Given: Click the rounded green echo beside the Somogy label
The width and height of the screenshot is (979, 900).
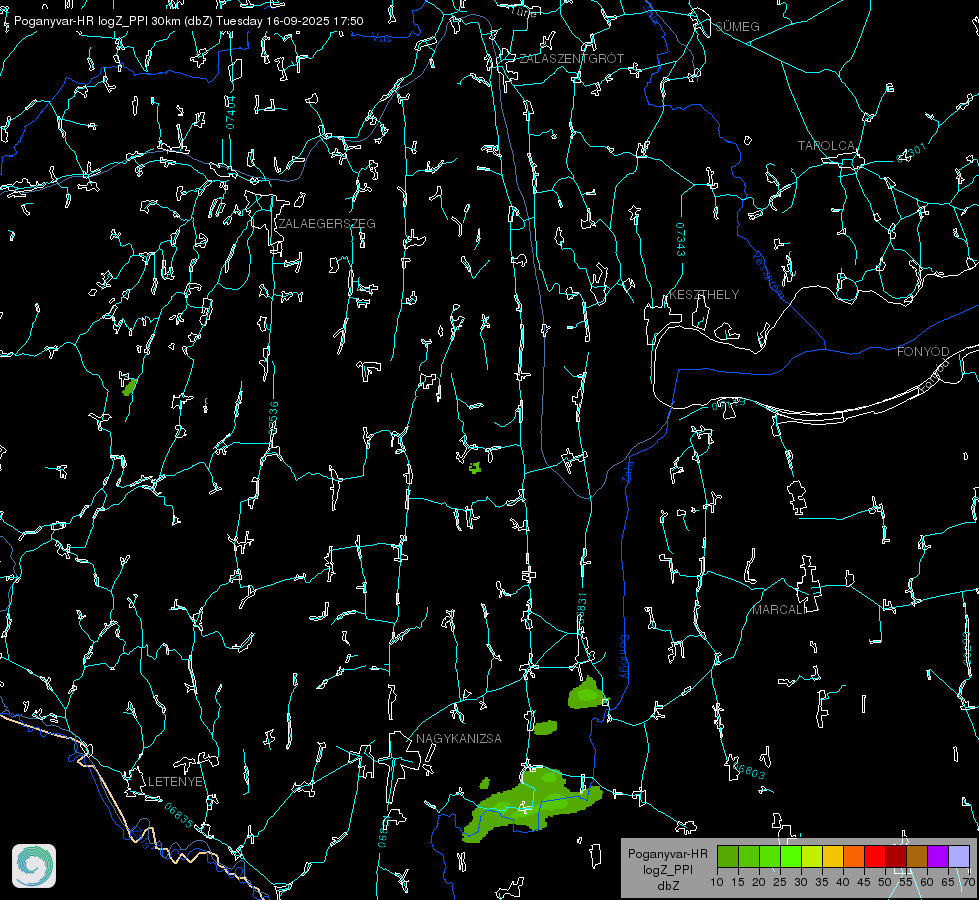Looking at the screenshot, I should (586, 693).
